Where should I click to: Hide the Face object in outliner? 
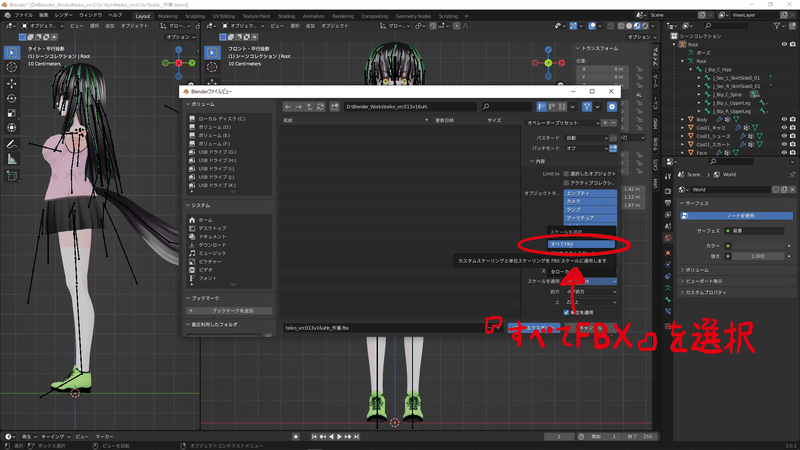coord(784,153)
